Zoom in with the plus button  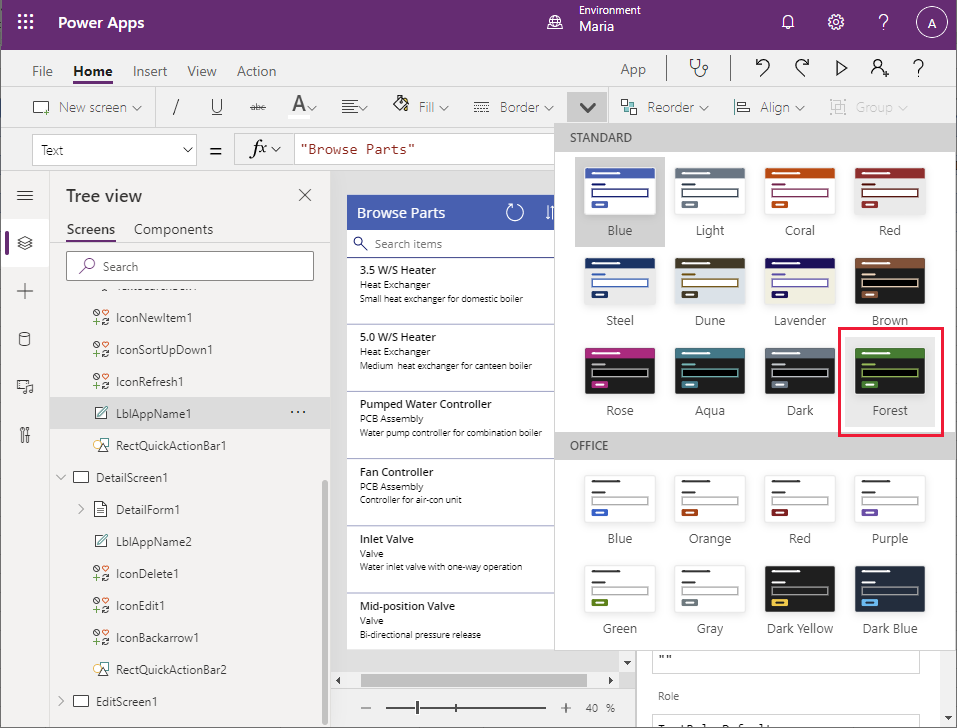click(x=566, y=708)
